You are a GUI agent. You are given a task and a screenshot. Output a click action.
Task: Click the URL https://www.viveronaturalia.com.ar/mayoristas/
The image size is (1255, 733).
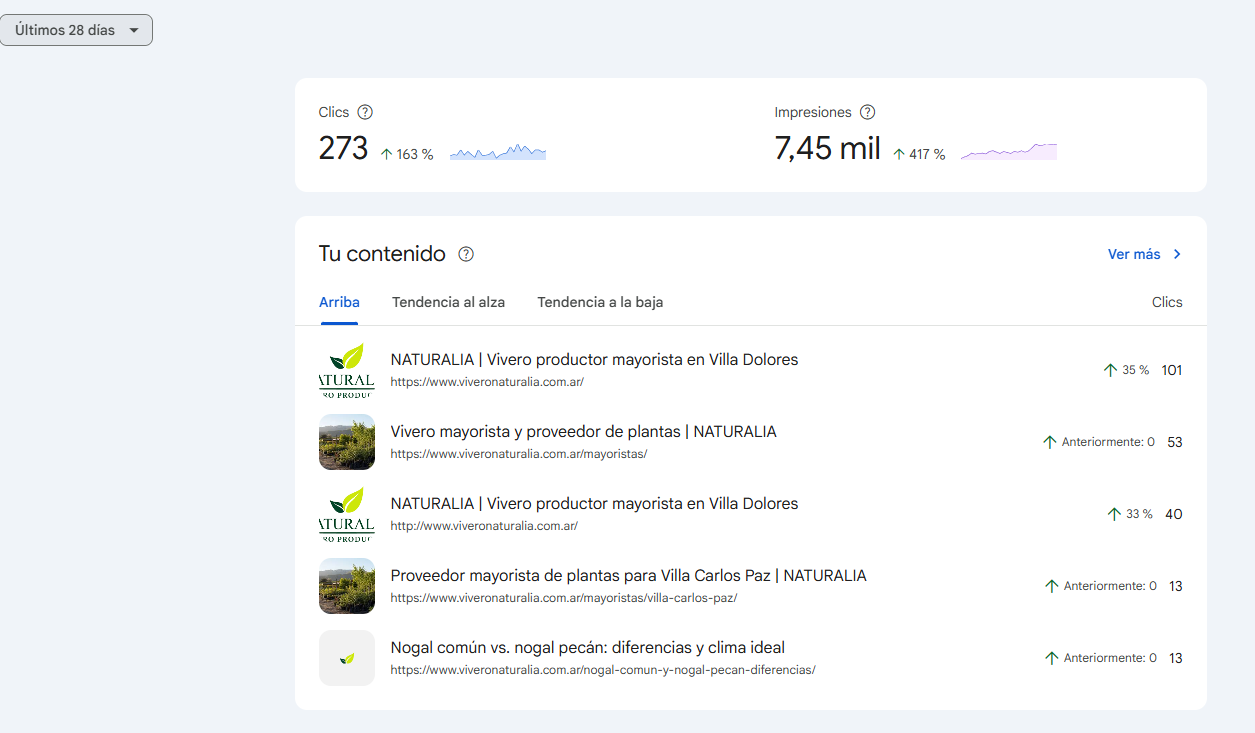[519, 454]
